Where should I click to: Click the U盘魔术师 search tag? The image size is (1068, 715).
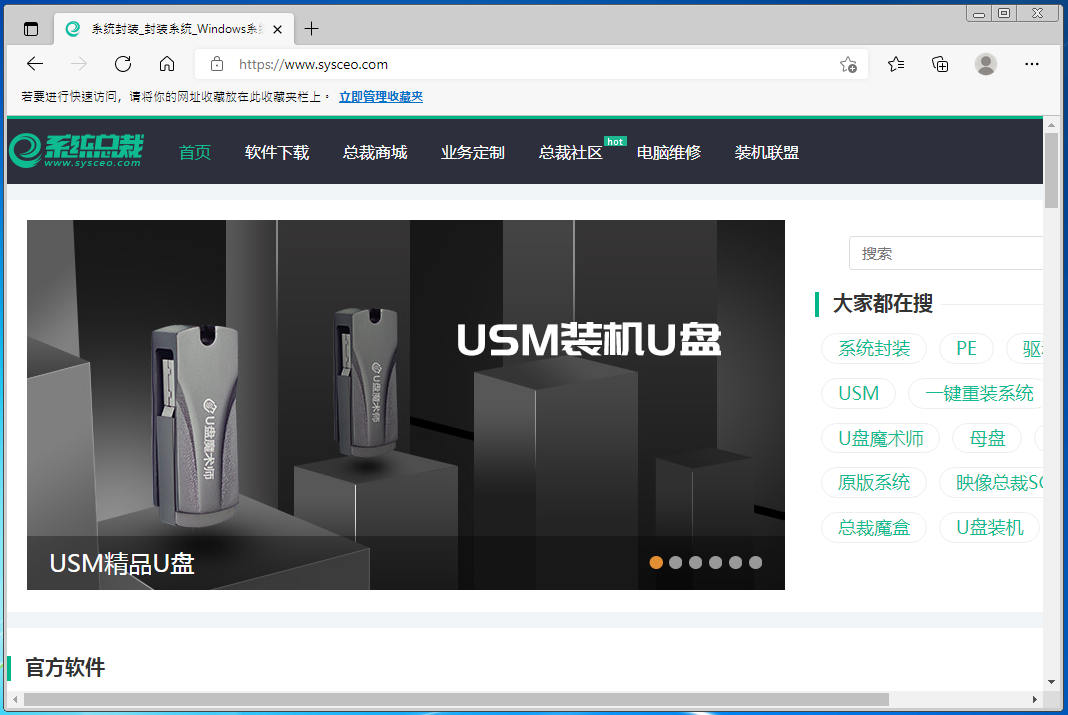click(881, 439)
